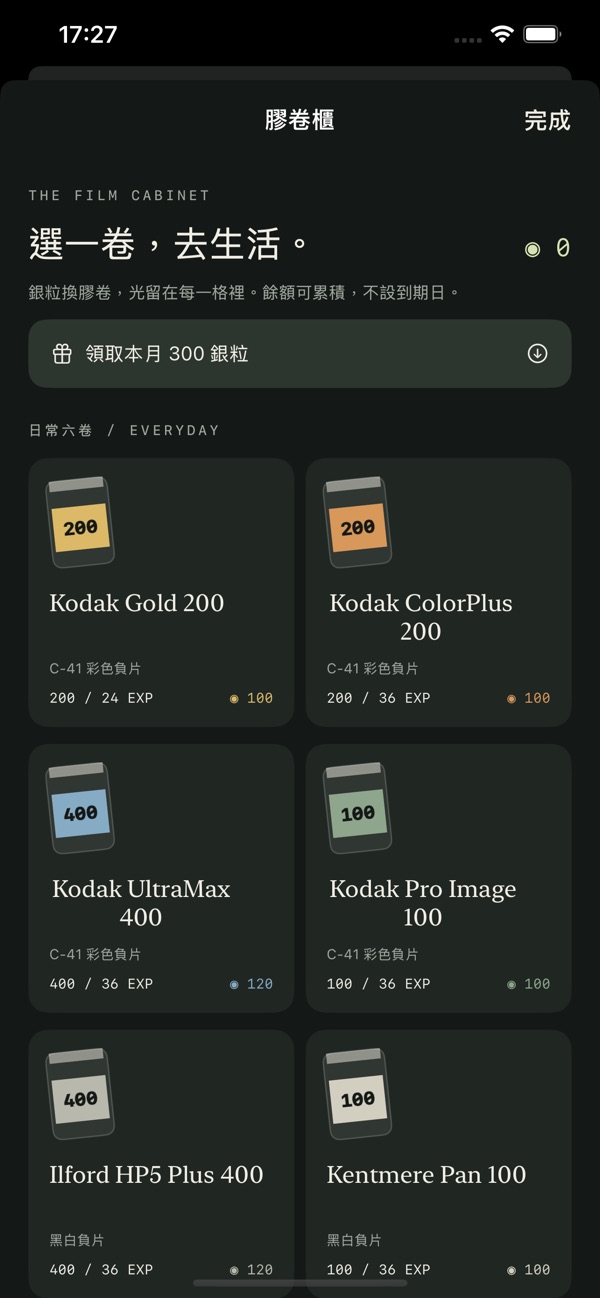Viewport: 600px width, 1298px height.
Task: Tap the Ilford HP5 Plus 400 canister icon
Action: [80, 1094]
